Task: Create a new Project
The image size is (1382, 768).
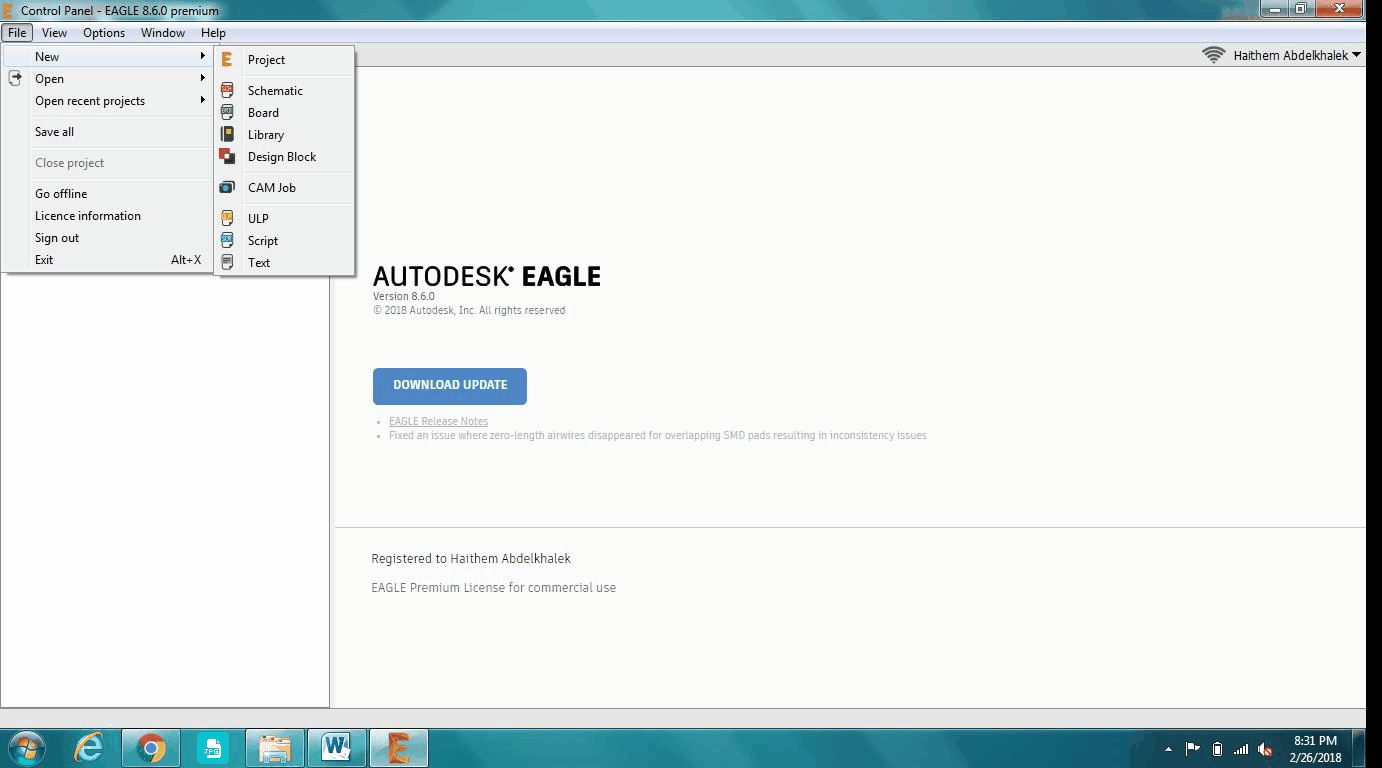Action: tap(284, 60)
